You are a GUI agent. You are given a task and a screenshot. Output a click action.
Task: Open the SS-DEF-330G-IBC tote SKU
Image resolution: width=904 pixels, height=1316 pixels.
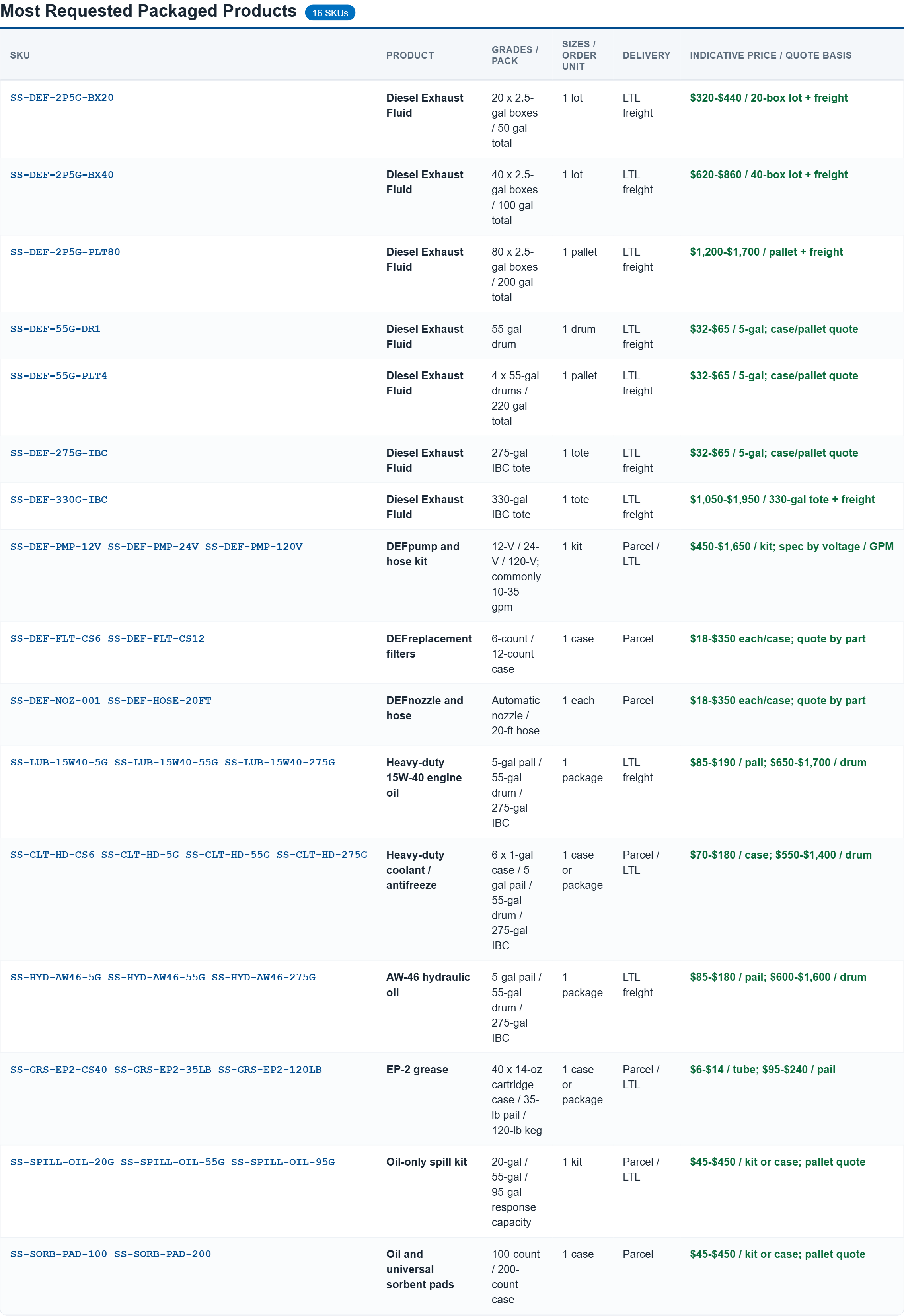[58, 499]
